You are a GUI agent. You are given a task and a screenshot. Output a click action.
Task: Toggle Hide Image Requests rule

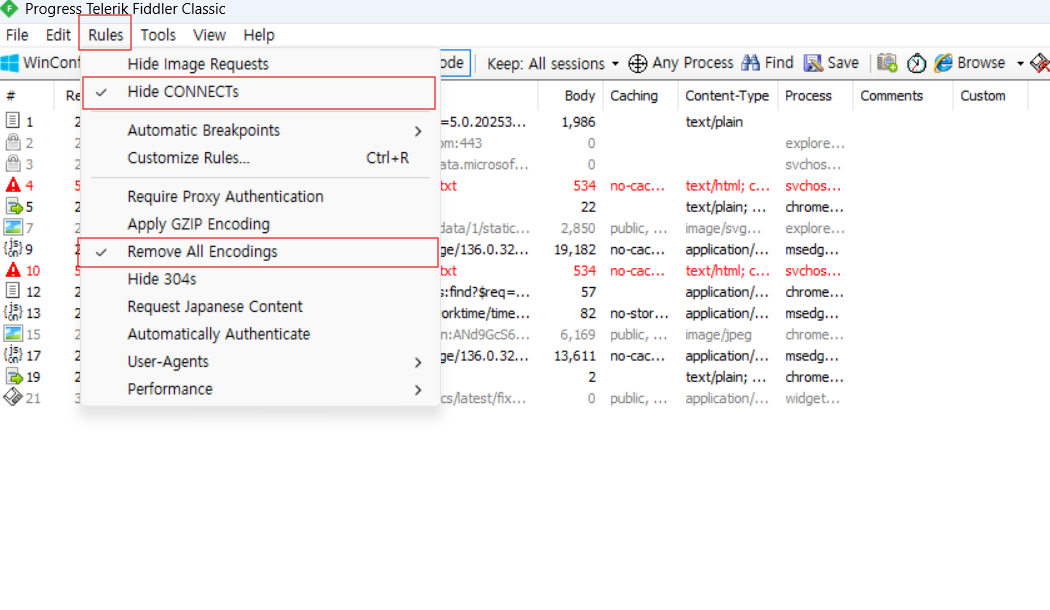pos(260,64)
